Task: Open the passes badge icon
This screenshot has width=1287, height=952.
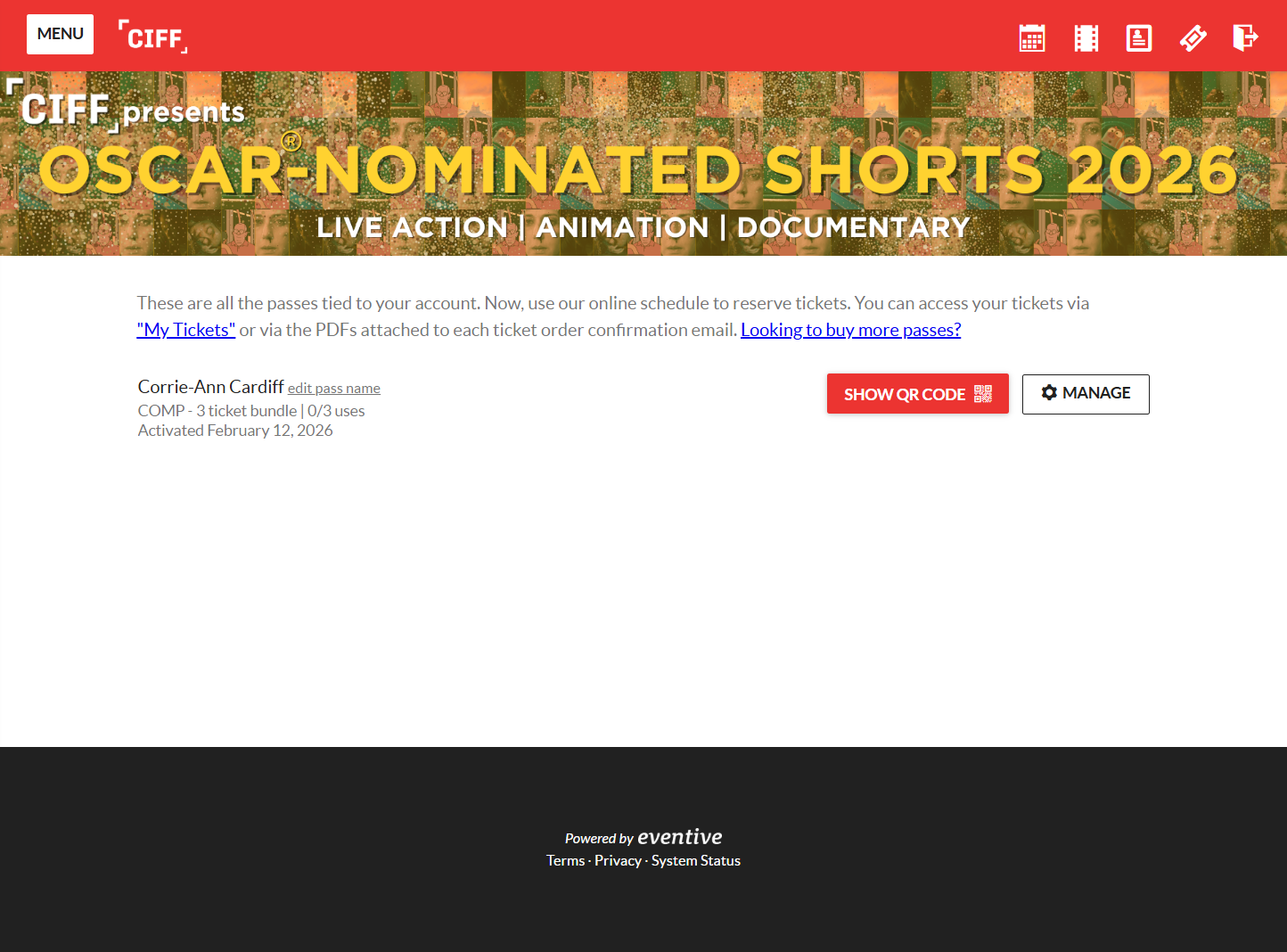Action: [1139, 37]
